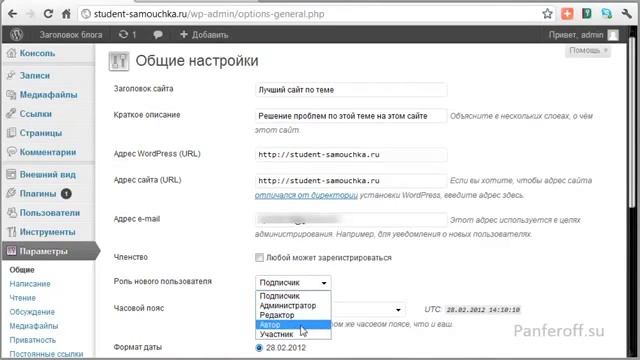Screen dimensions: 640x360
Task: Open the Пользователи menu
Action: [x=50, y=213]
